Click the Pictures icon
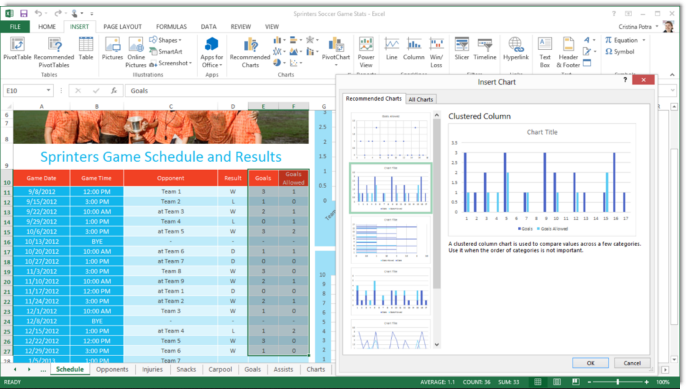Image resolution: width=686 pixels, height=389 pixels. (112, 49)
